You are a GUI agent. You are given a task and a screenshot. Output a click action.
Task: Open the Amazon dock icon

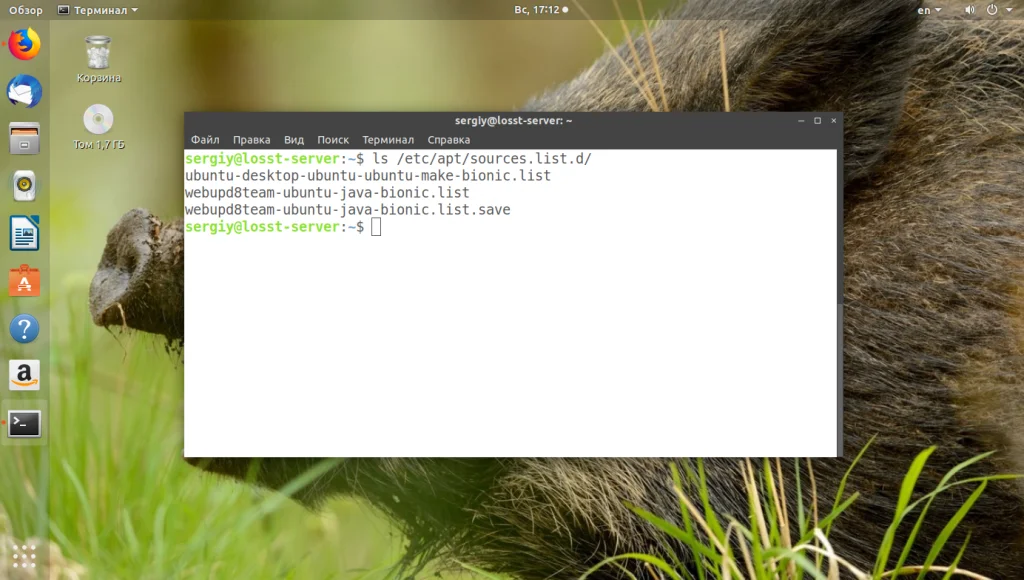pos(24,376)
